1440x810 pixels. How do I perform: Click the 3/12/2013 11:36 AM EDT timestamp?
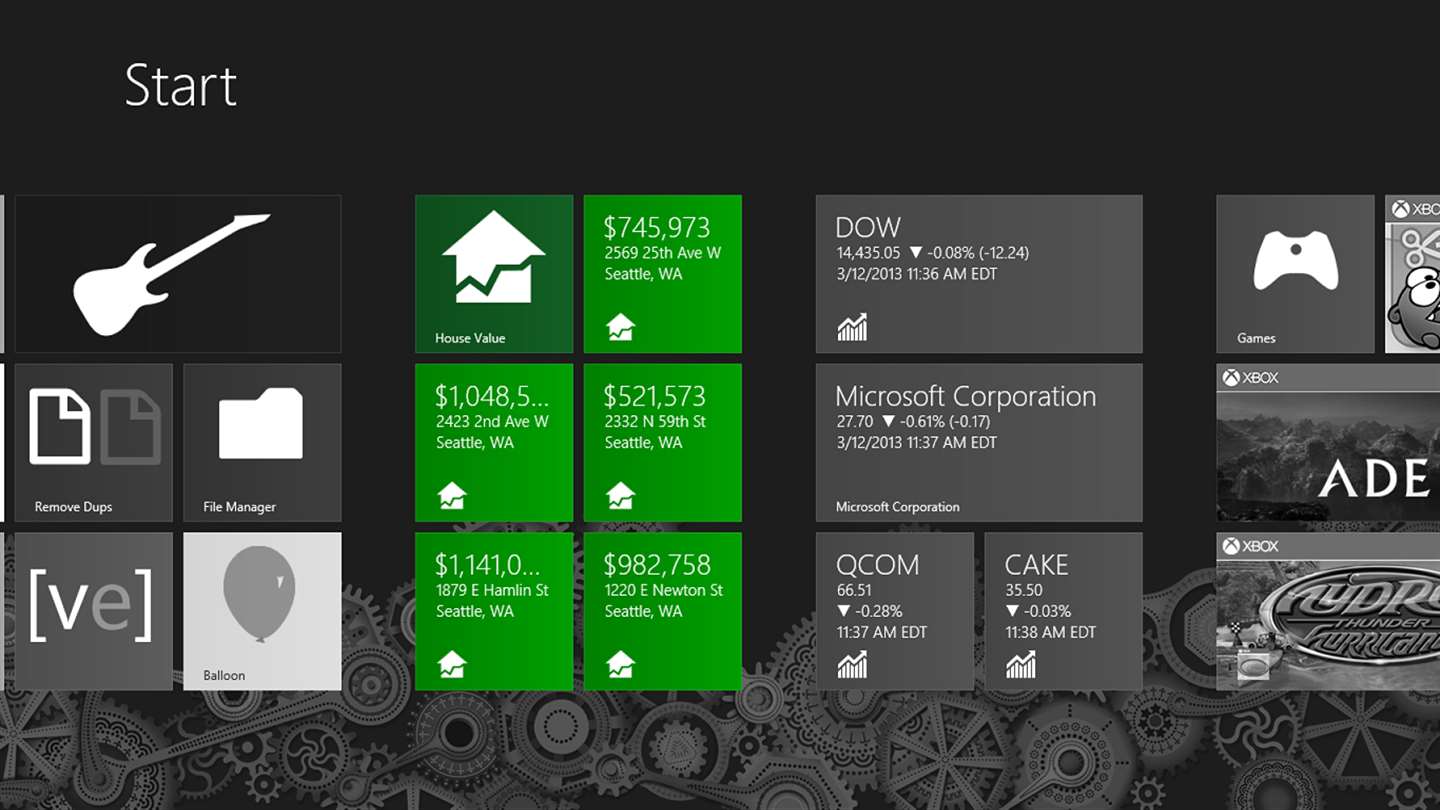point(917,274)
